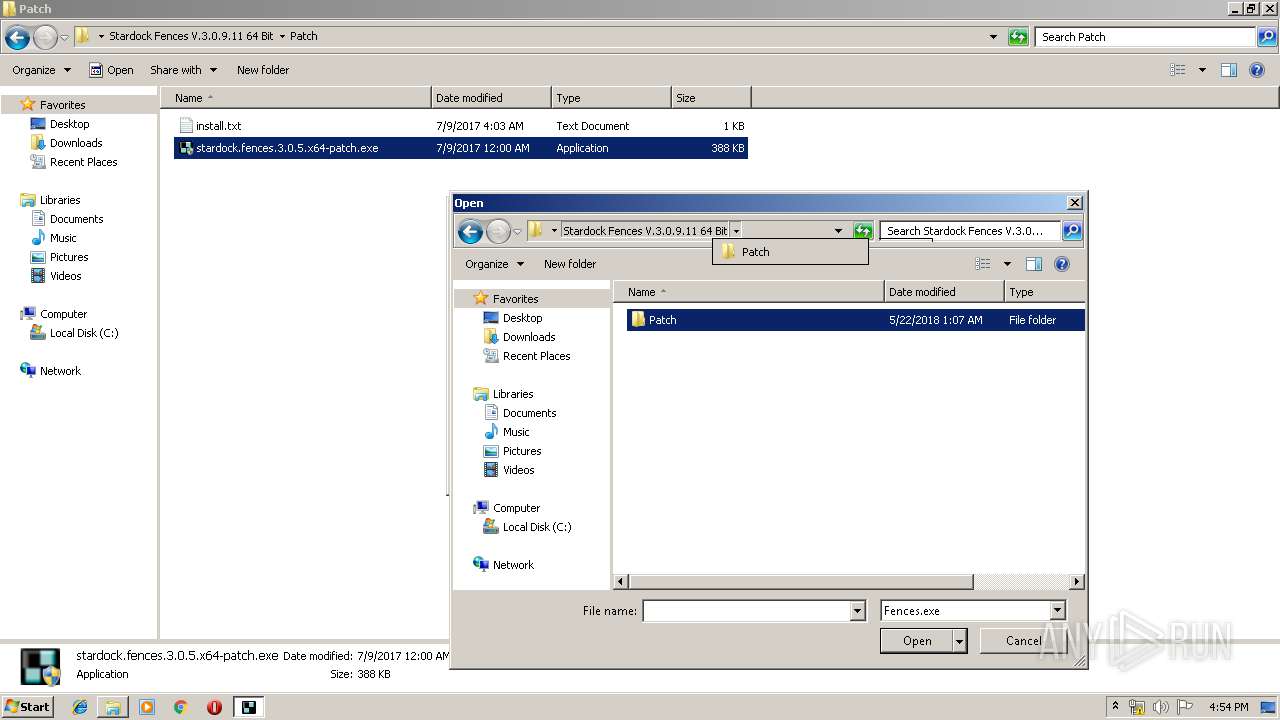Click the change view icon in Open dialog
1280x720 pixels.
click(x=983, y=264)
